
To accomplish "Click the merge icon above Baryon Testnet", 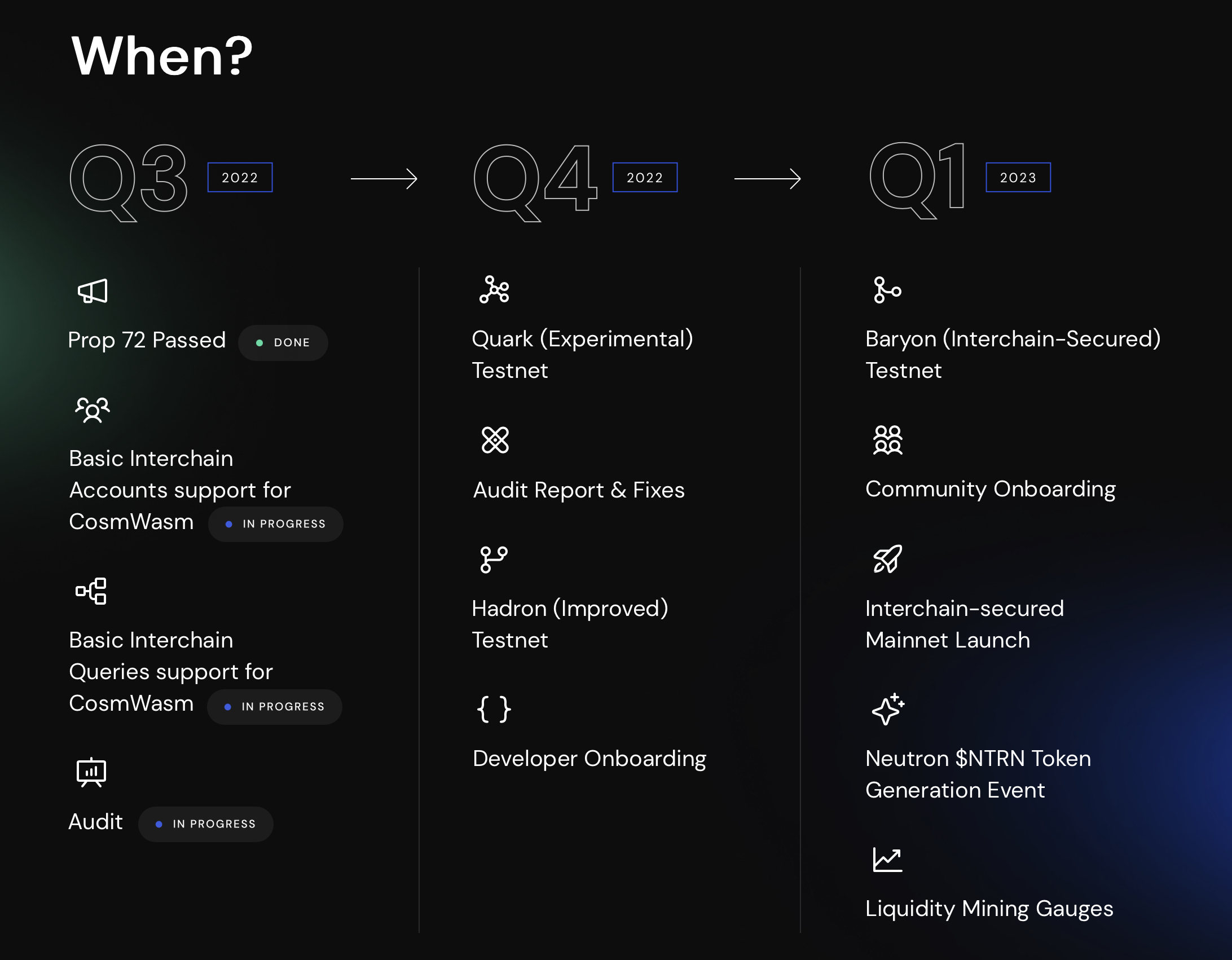I will click(887, 290).
